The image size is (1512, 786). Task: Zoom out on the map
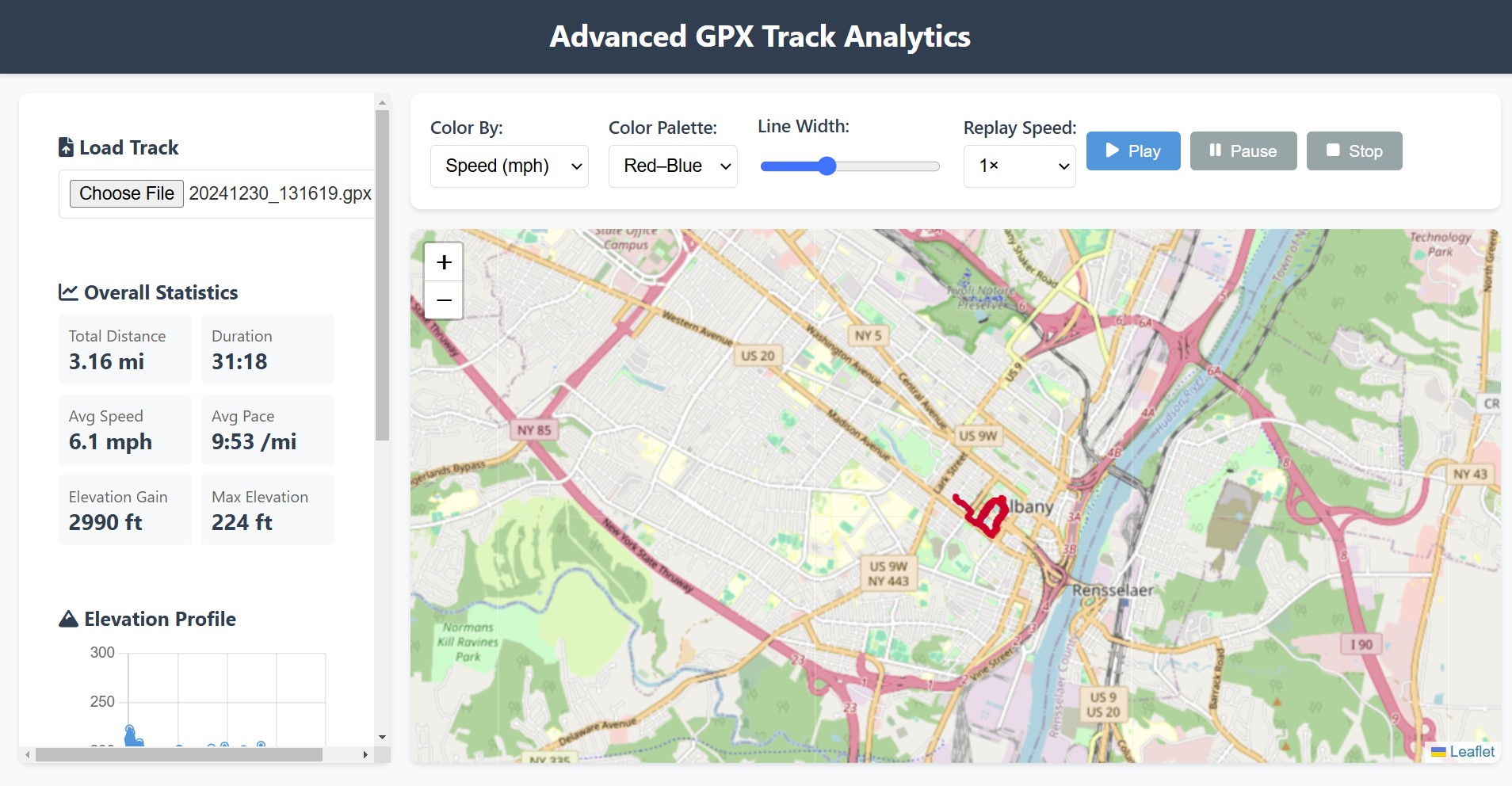pyautogui.click(x=444, y=300)
